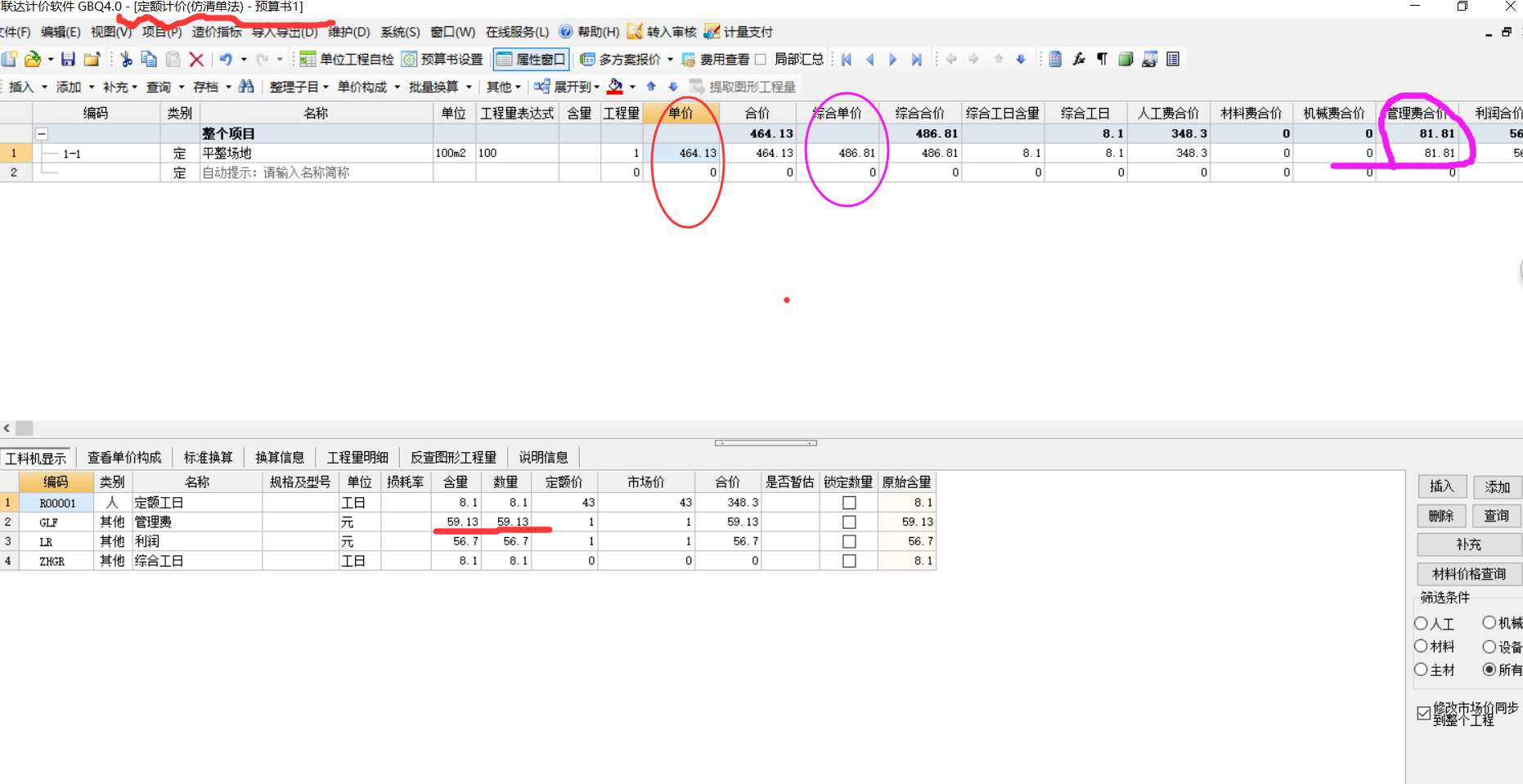Select the 人工 filter radio button

point(1421,623)
